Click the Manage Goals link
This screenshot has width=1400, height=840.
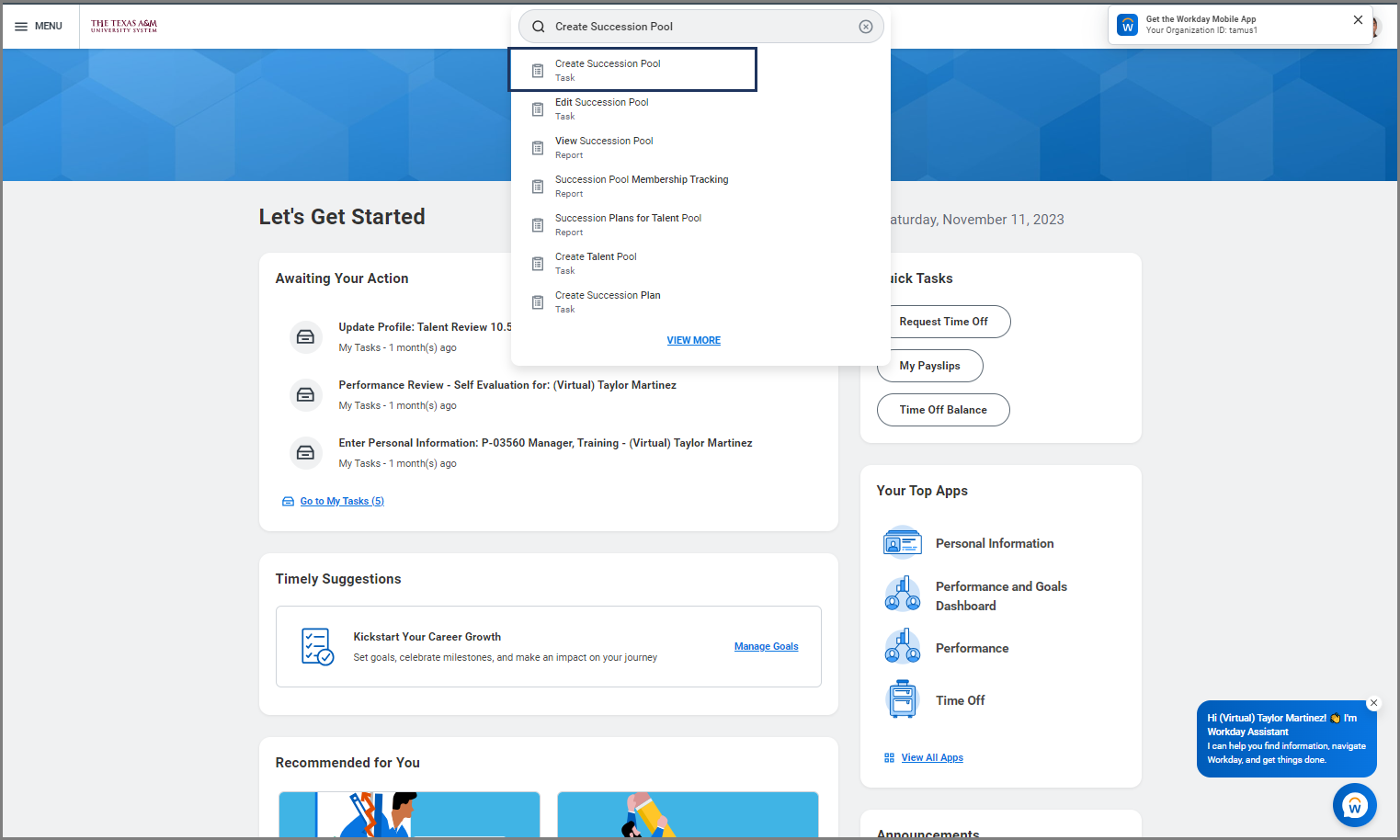(766, 647)
